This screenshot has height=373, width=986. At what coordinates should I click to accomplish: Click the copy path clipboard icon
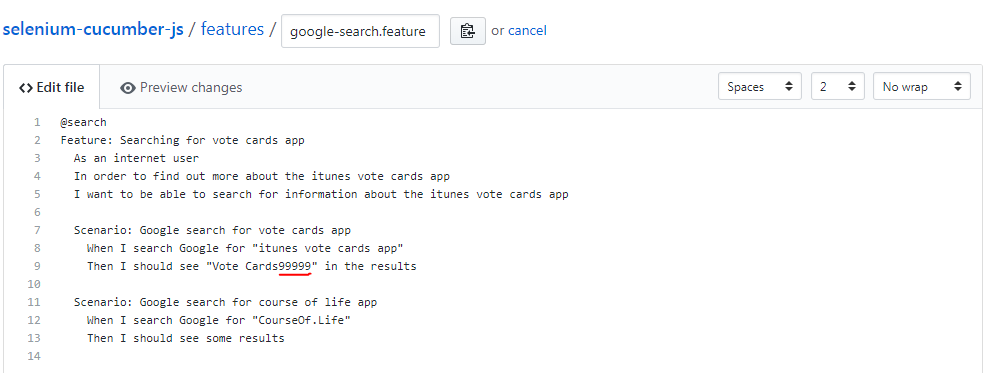[x=467, y=31]
